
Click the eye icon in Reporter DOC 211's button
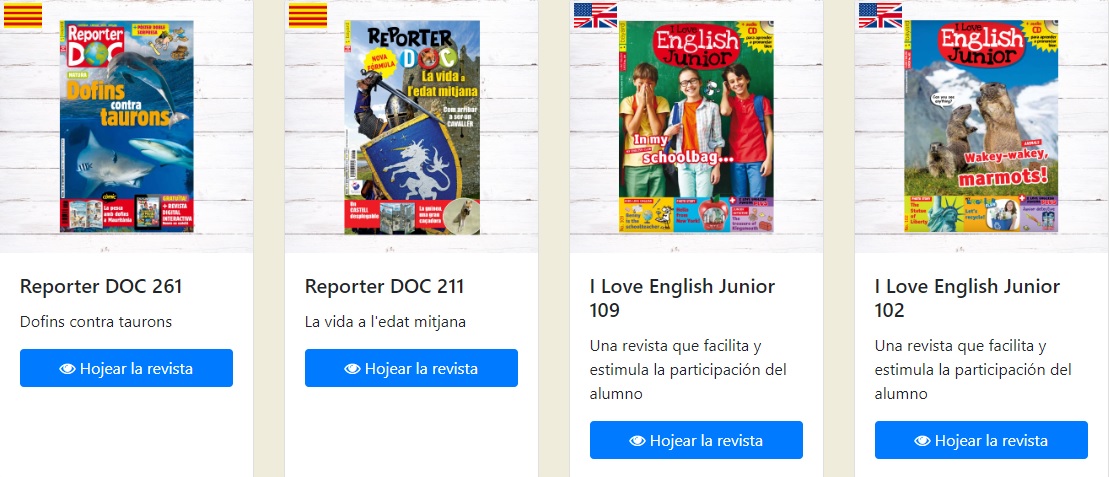pos(353,368)
